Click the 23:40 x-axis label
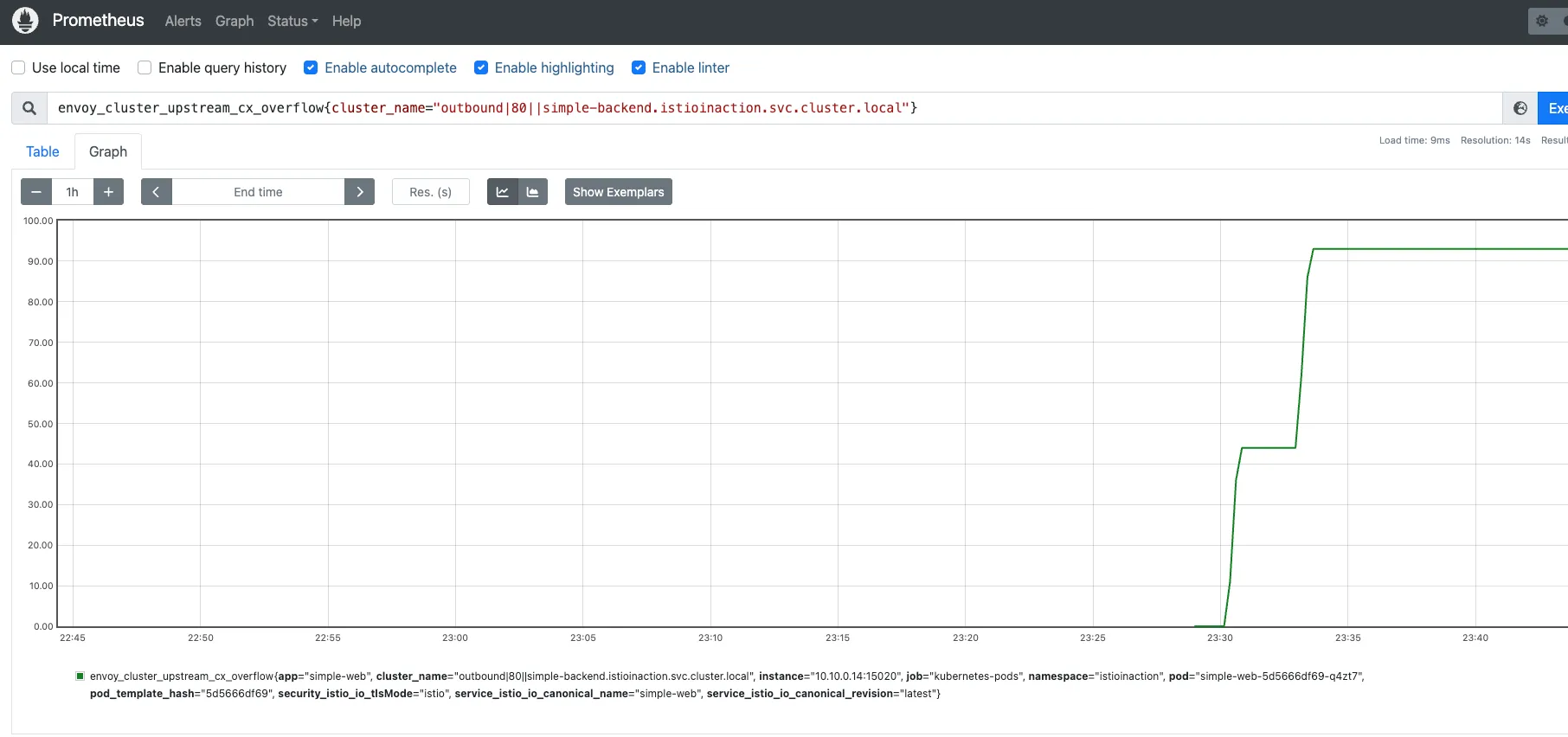This screenshot has width=1568, height=737. [1475, 638]
